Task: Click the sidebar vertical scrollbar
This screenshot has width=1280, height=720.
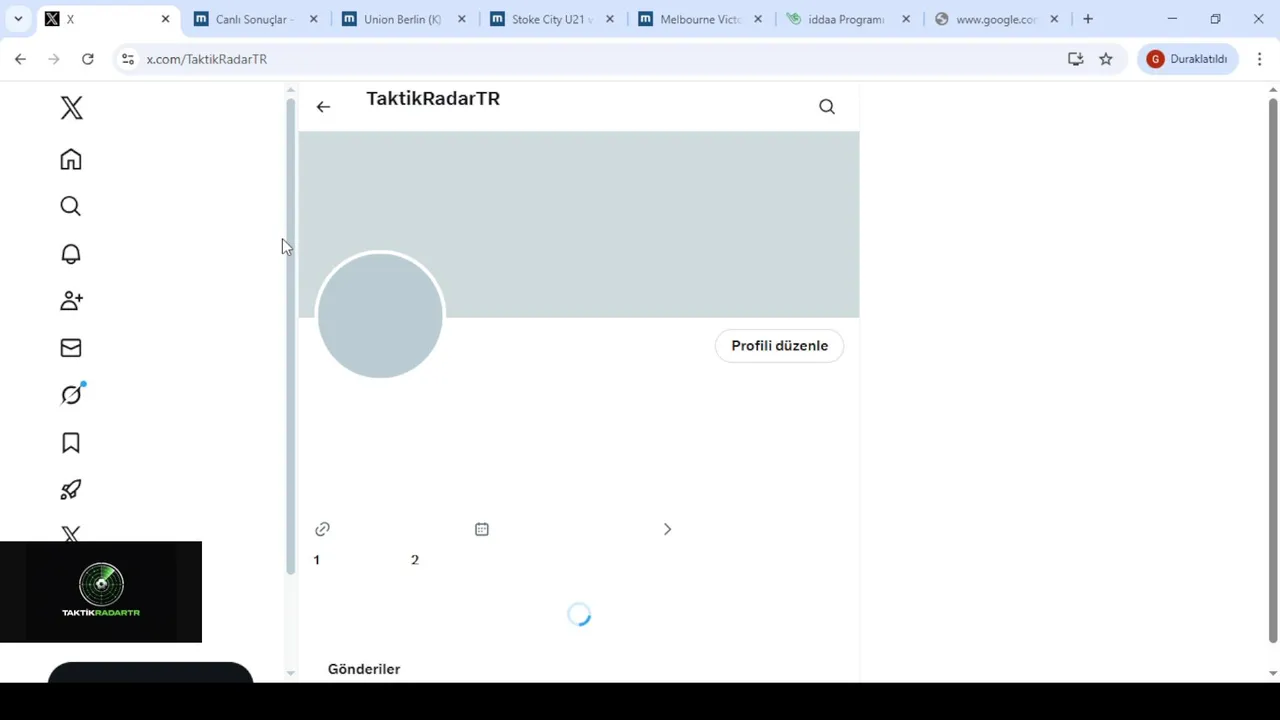Action: click(x=291, y=337)
